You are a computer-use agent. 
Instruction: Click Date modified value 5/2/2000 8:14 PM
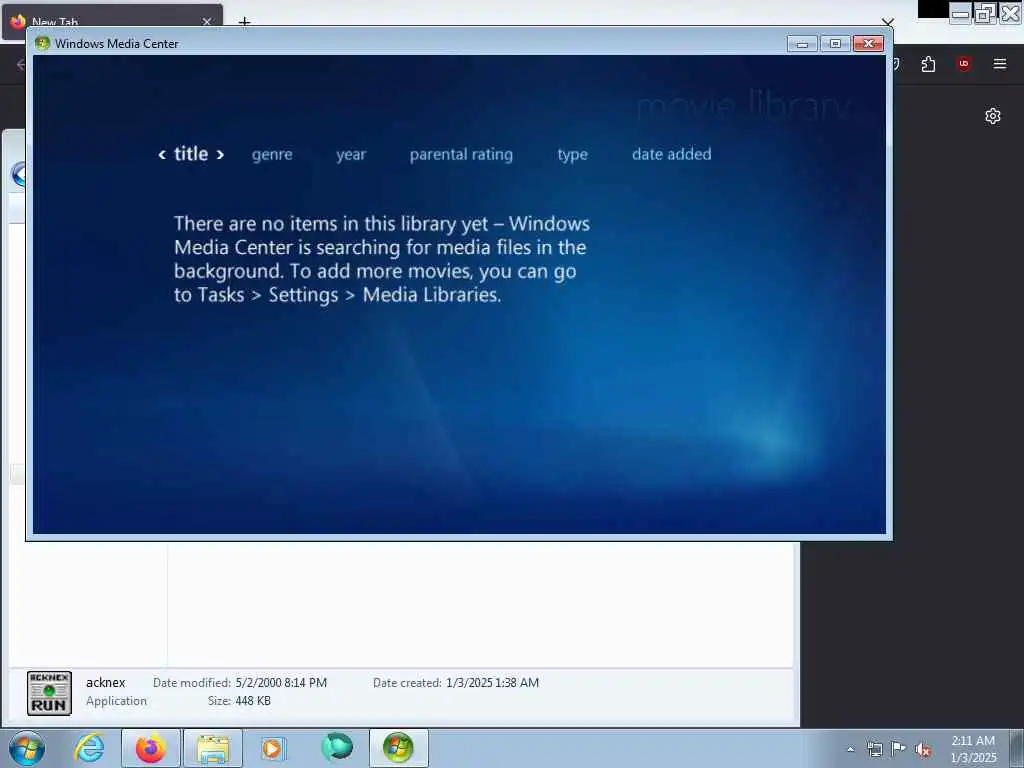(x=281, y=683)
